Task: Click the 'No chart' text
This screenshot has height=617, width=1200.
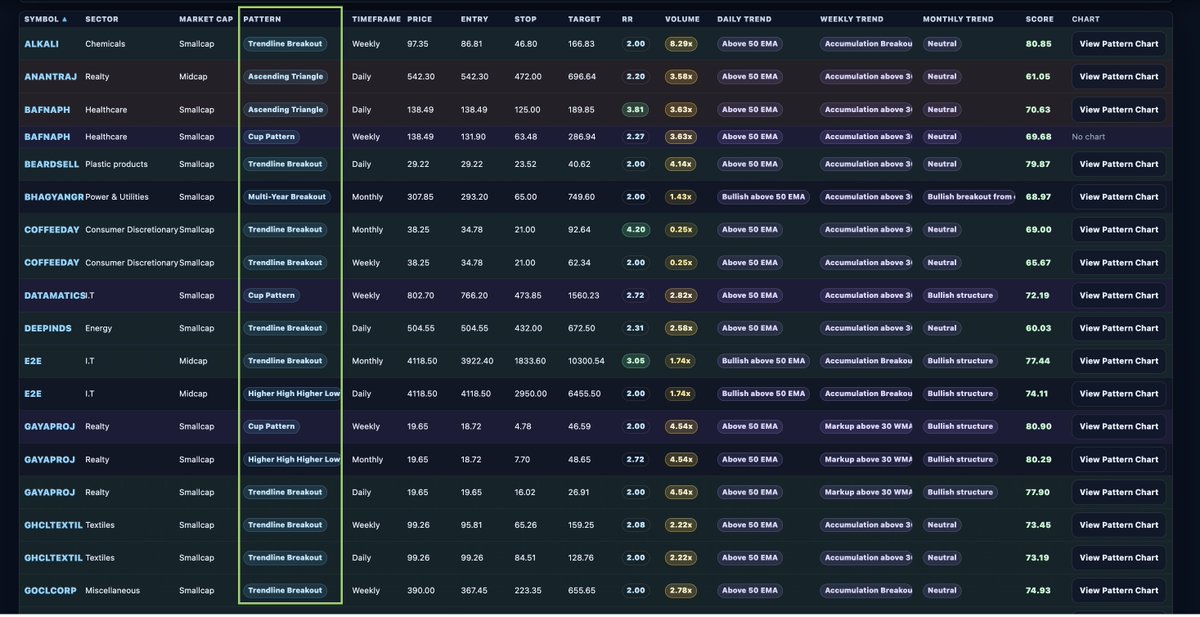Action: 1089,137
